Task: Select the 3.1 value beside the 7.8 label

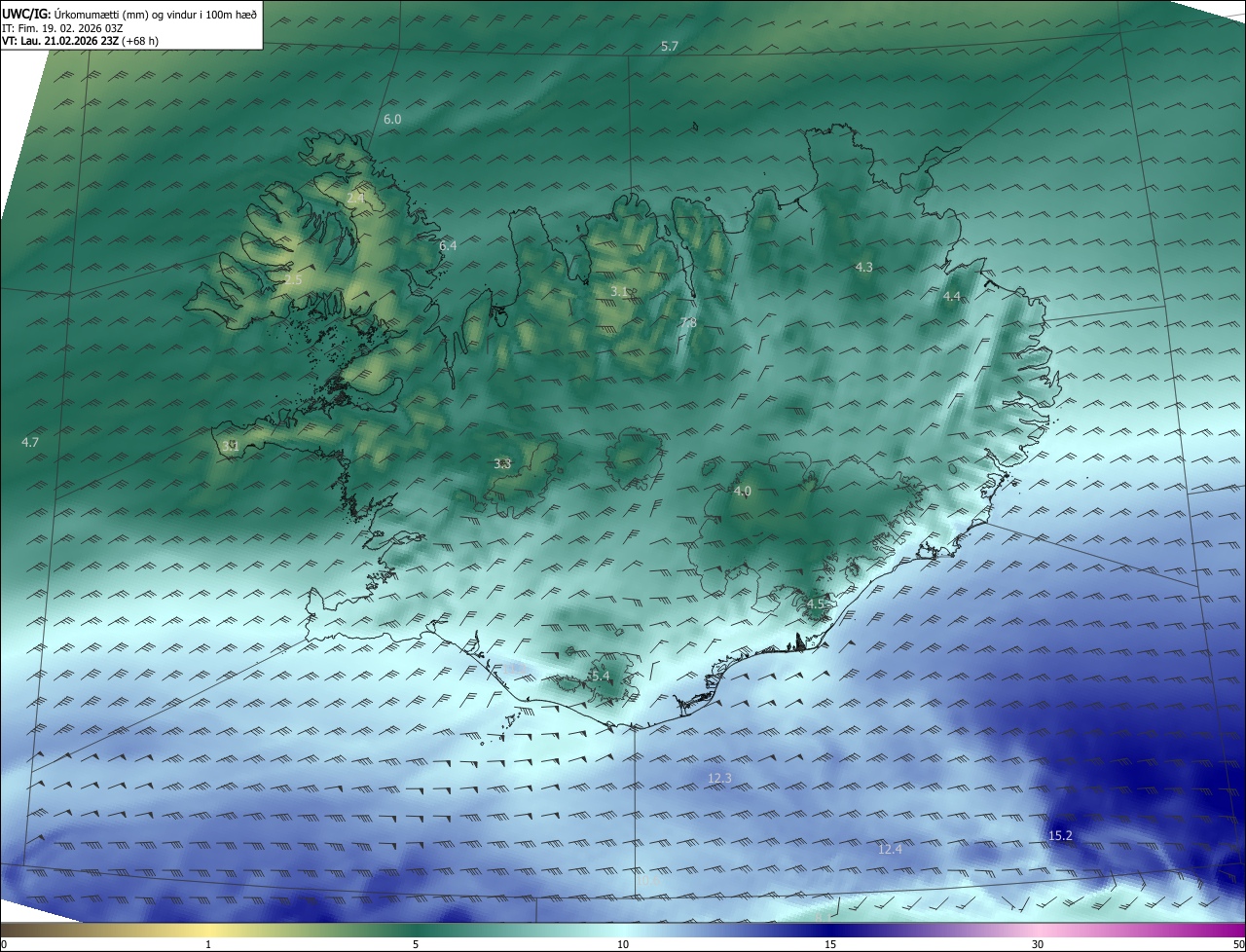Action: coord(619,291)
